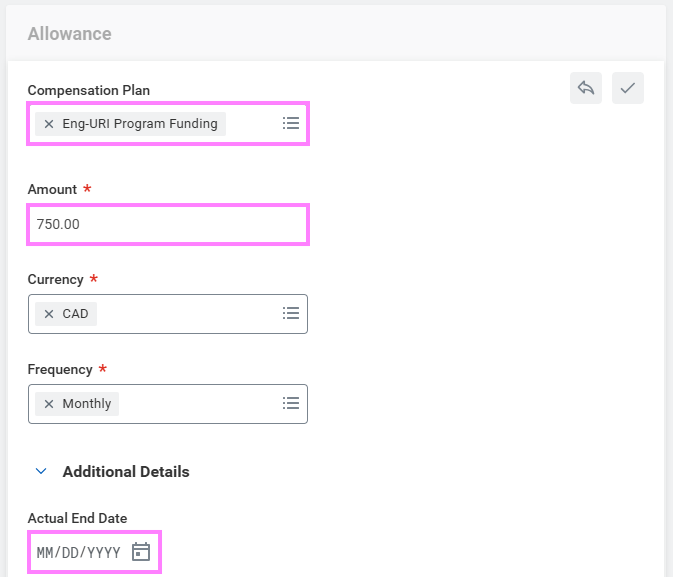Image resolution: width=673 pixels, height=577 pixels.
Task: Select the Monthly chip label
Action: [87, 404]
